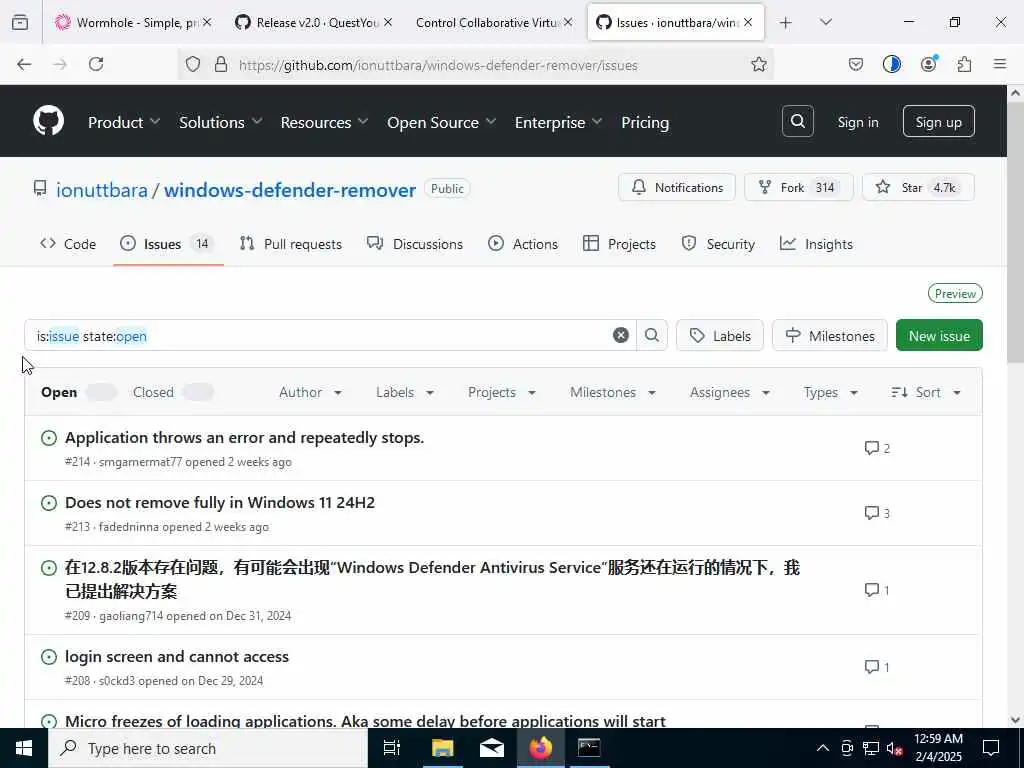
Task: Open Save to Pocket icon
Action: [x=856, y=64]
